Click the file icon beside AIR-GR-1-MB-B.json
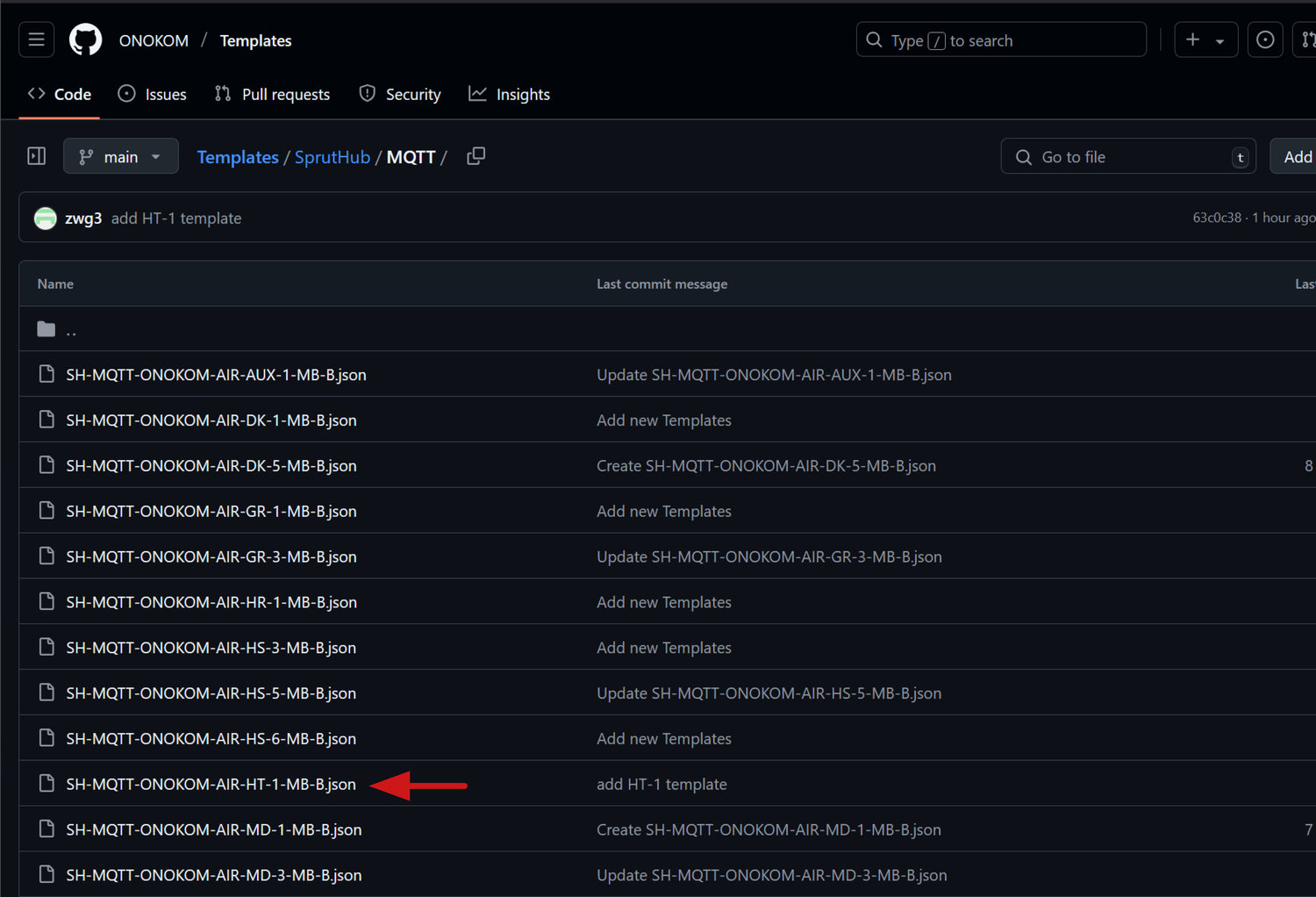 (x=46, y=511)
